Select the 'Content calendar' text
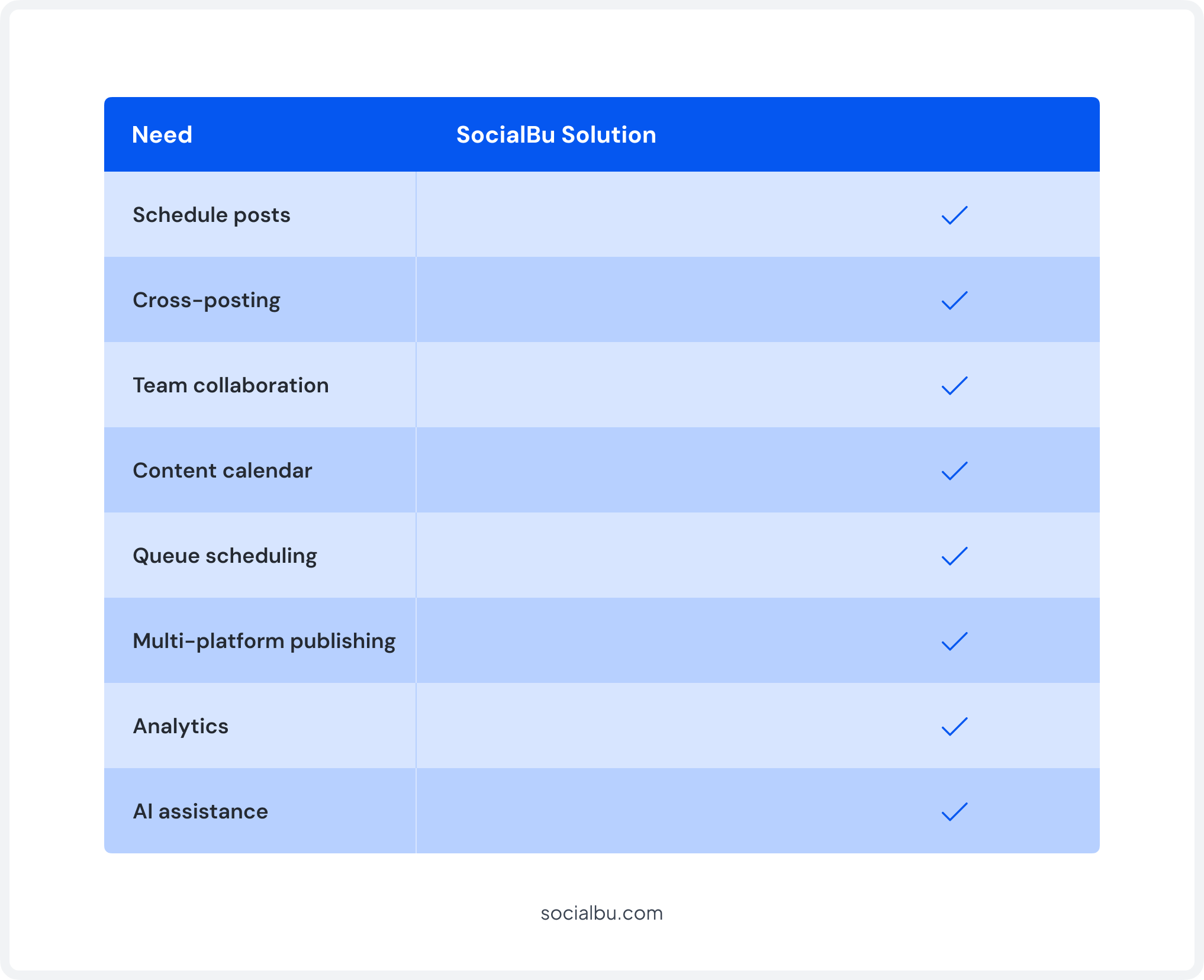 223,470
